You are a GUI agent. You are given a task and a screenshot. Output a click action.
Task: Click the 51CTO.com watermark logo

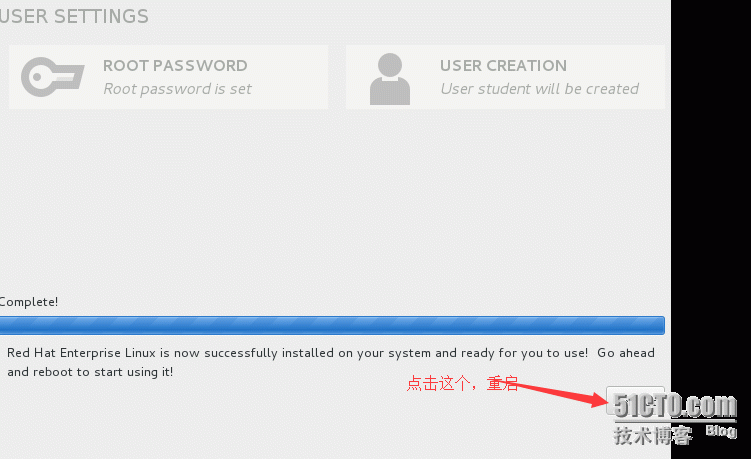[675, 406]
